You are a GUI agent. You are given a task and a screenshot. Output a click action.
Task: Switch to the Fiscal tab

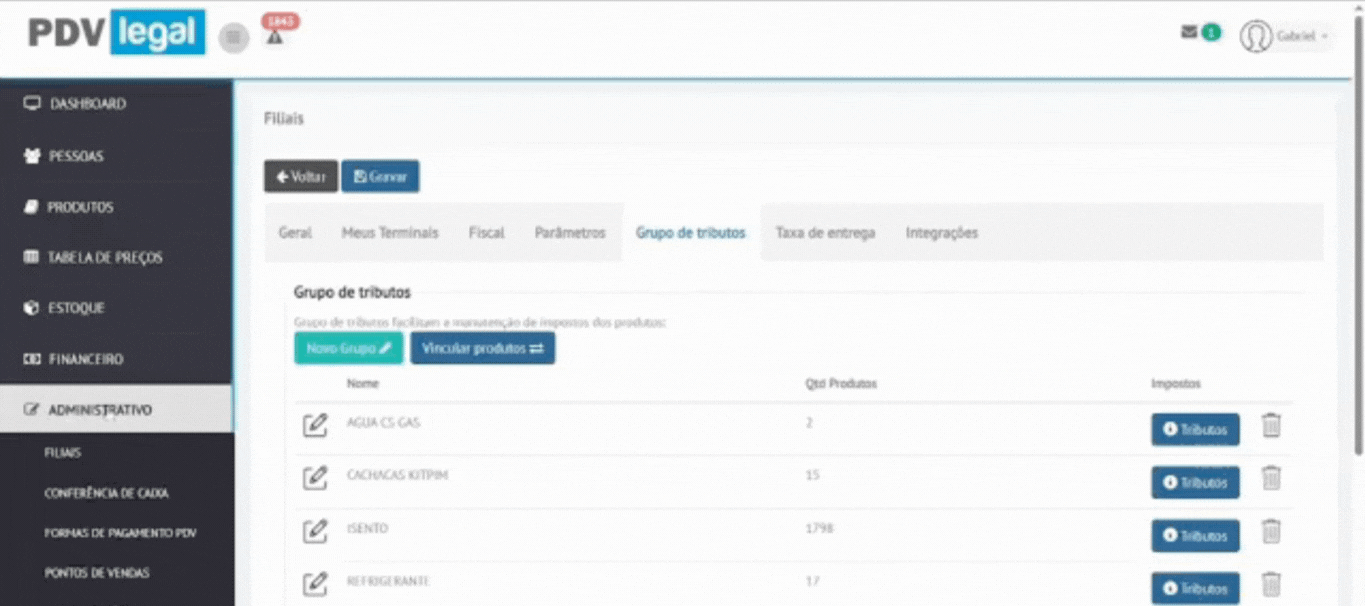[486, 233]
